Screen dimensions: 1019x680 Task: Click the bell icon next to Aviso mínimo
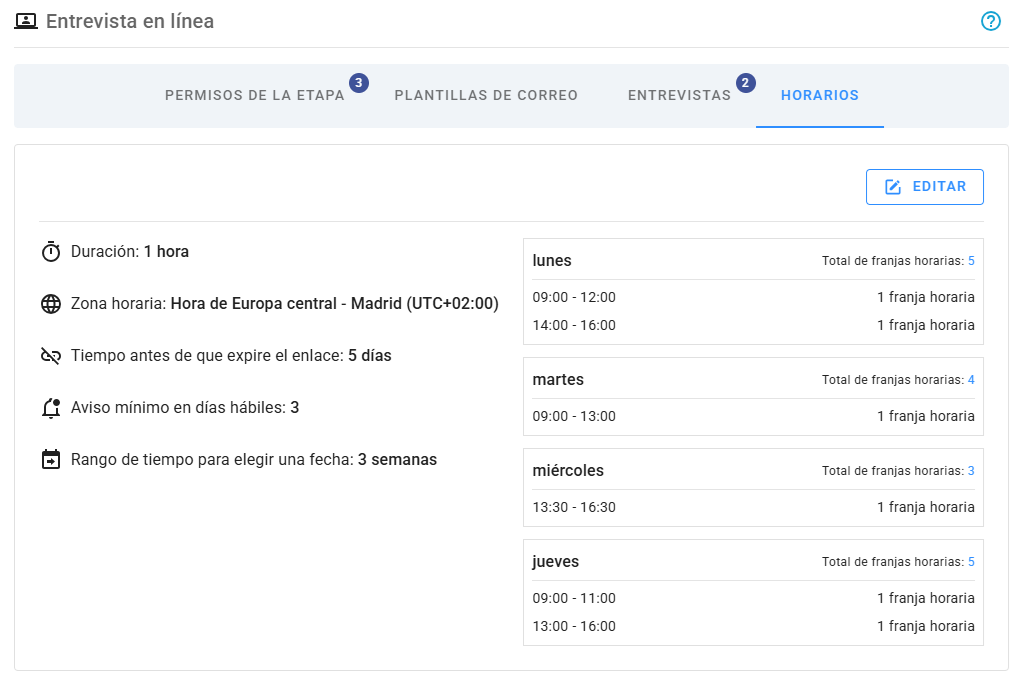point(51,407)
